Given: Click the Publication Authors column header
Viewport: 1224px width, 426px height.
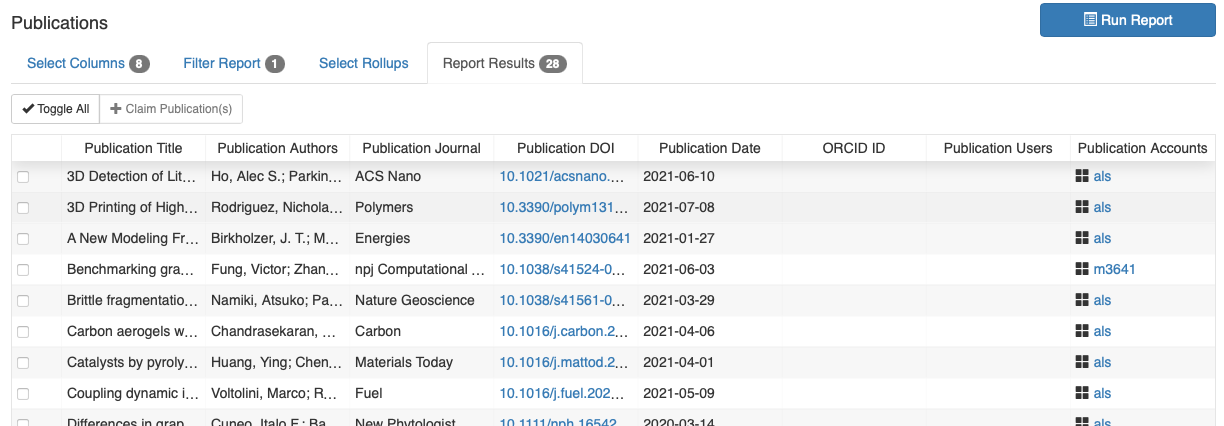Looking at the screenshot, I should tap(278, 148).
